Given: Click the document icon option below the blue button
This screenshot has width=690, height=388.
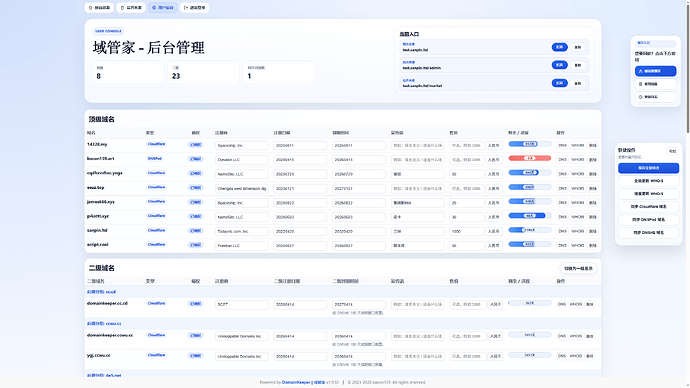Looking at the screenshot, I should pos(655,84).
